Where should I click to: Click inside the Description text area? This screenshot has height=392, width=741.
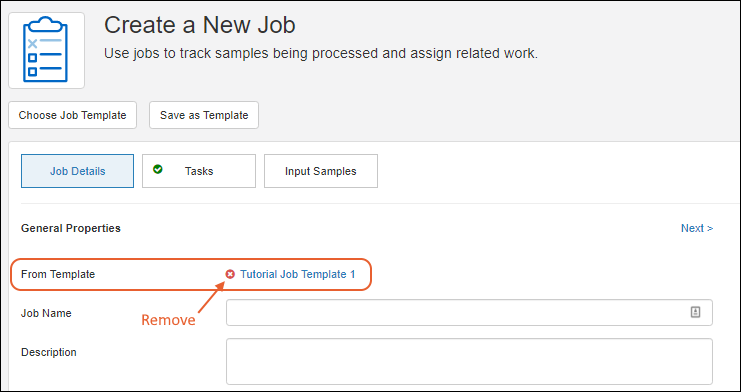[x=469, y=361]
